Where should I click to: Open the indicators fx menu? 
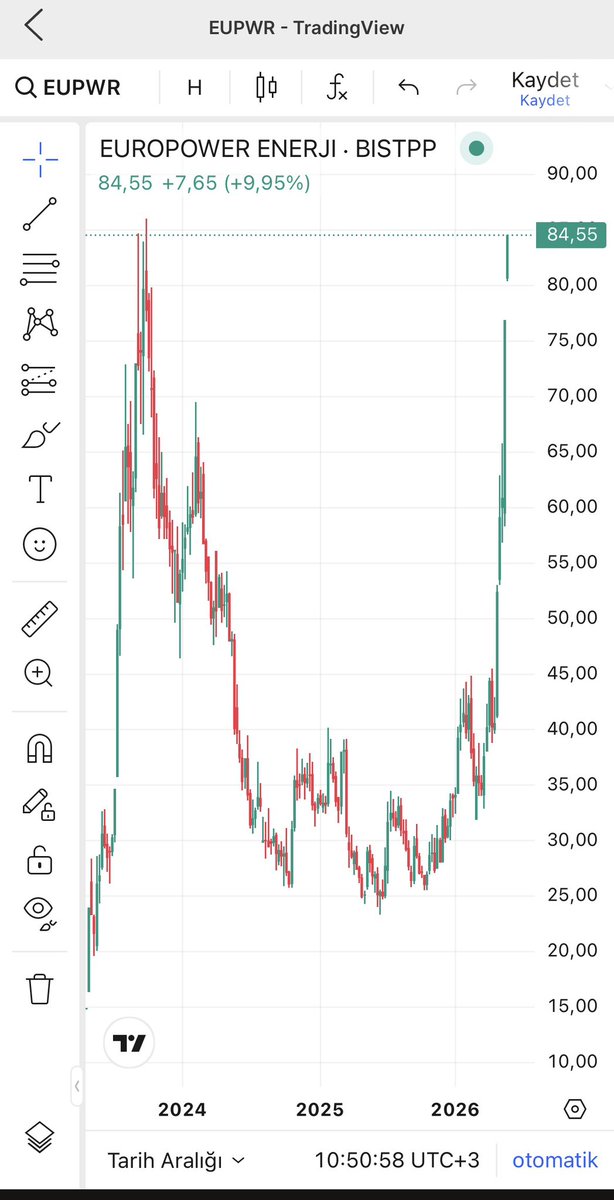coord(337,87)
